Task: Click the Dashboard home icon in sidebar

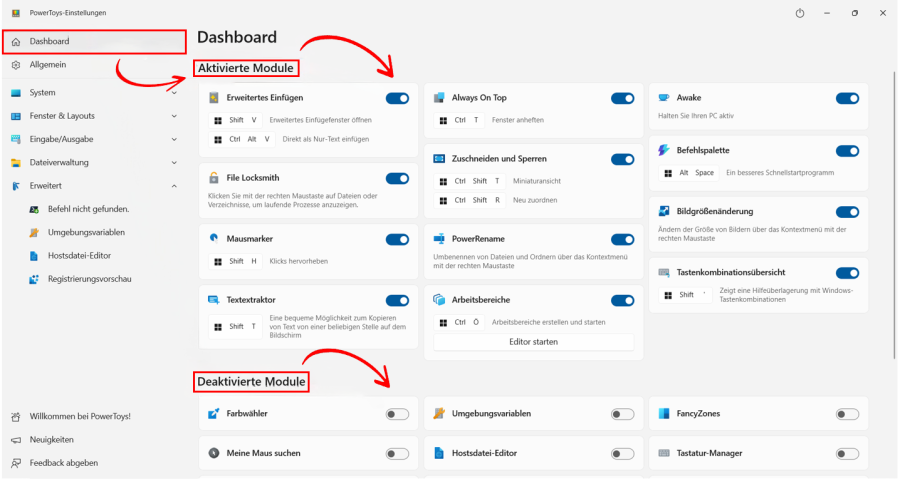Action: click(x=16, y=41)
